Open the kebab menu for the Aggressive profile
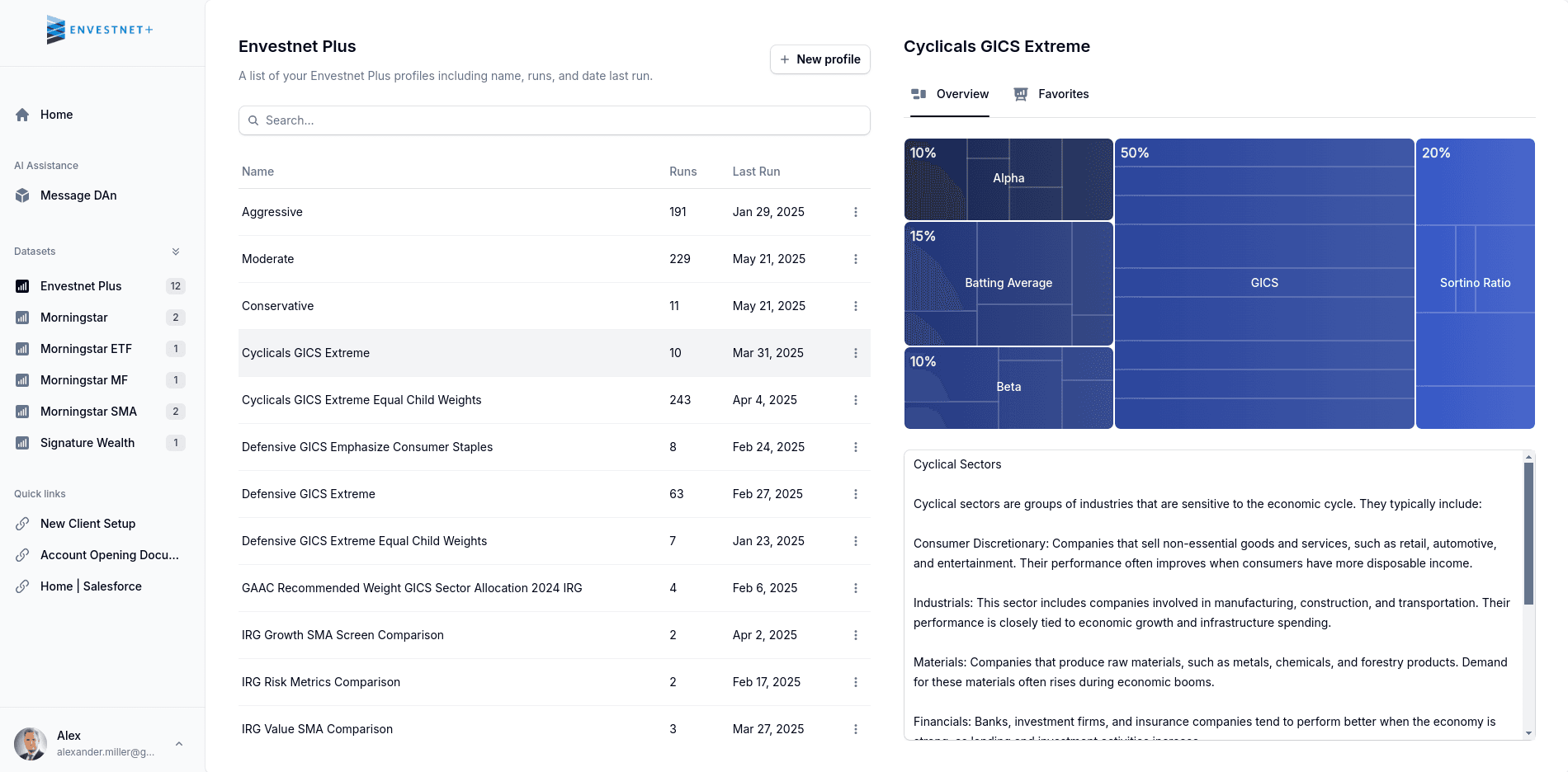 [856, 212]
